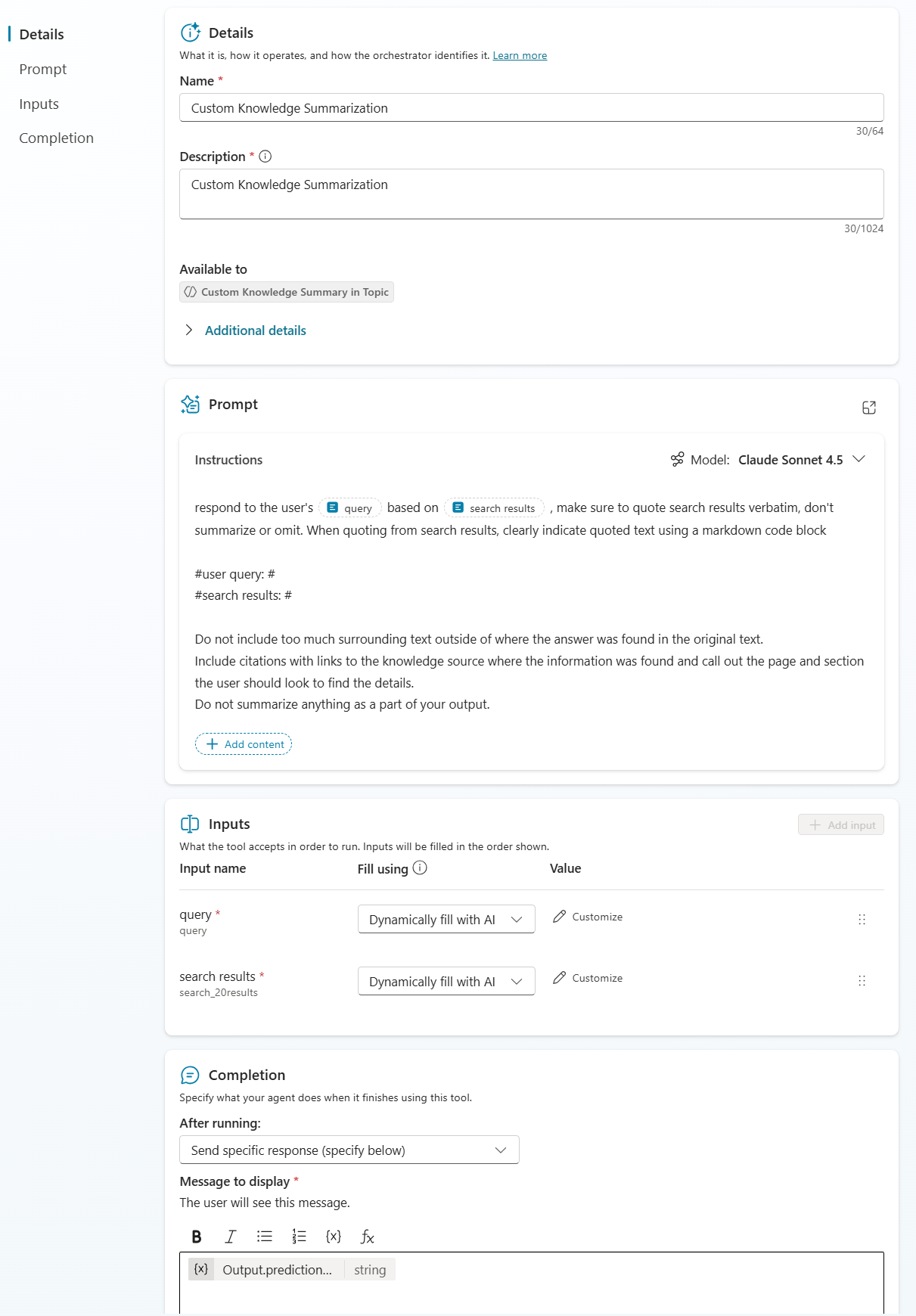
Task: View the Fill using info icon
Action: click(x=421, y=868)
